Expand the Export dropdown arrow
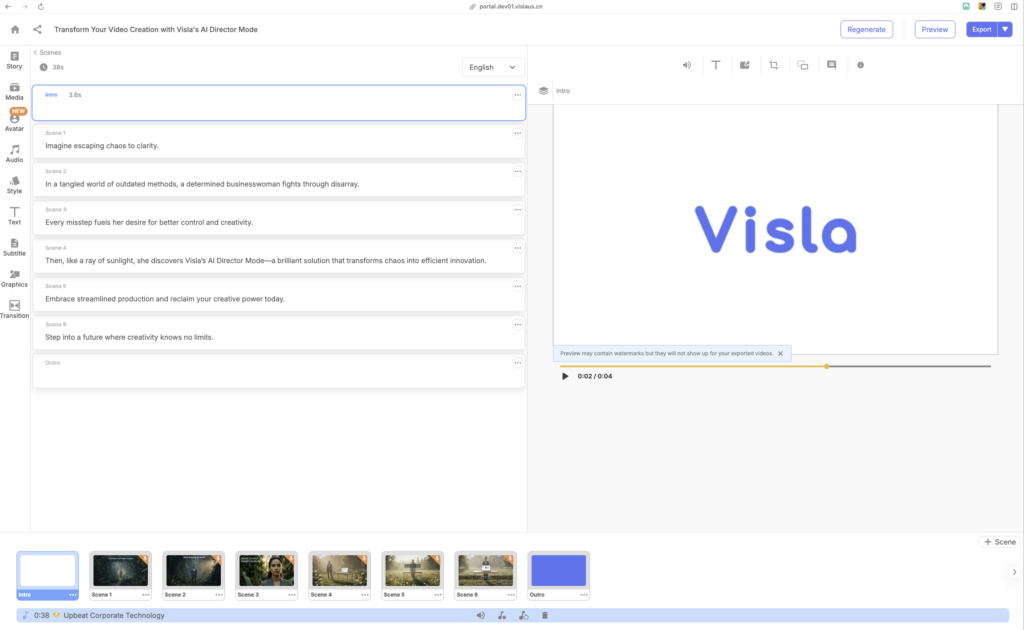The width and height of the screenshot is (1024, 630). click(1005, 29)
